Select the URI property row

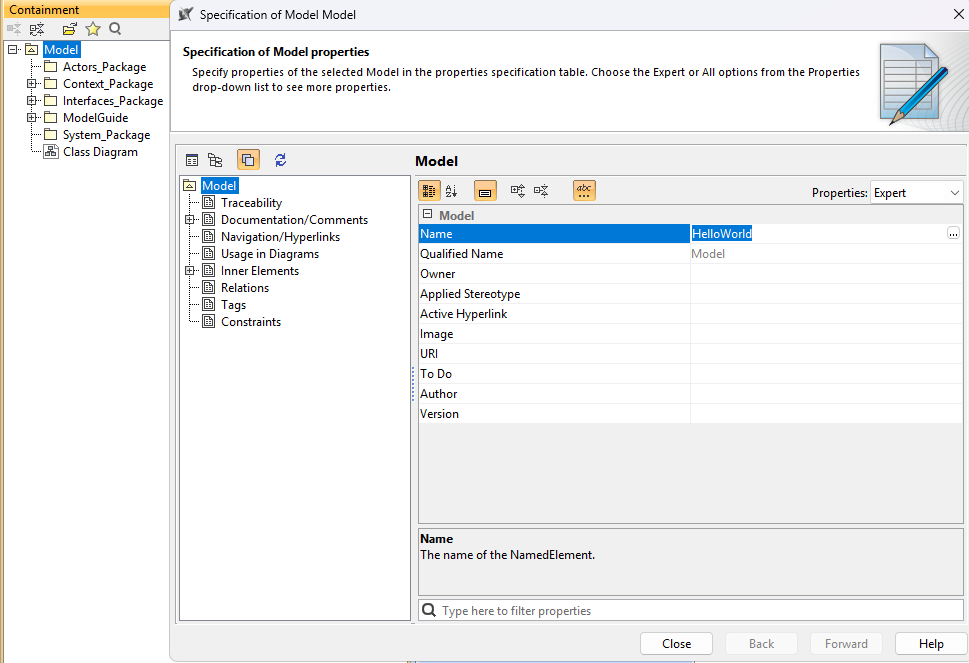pos(690,354)
